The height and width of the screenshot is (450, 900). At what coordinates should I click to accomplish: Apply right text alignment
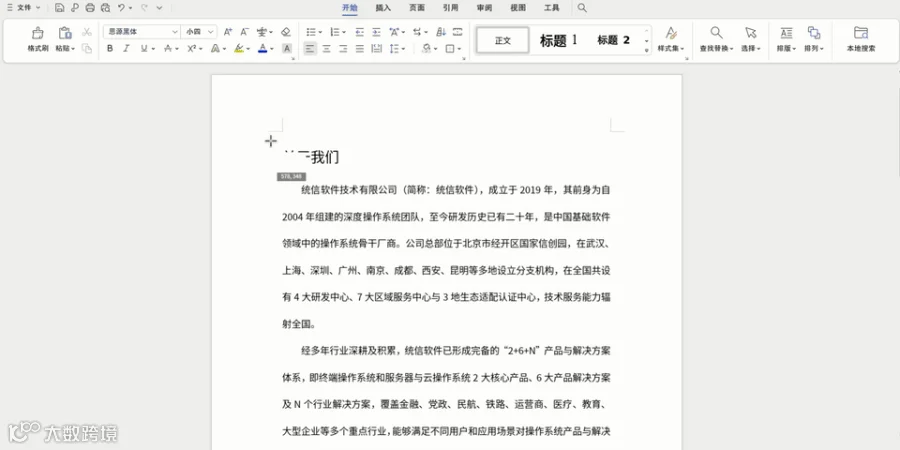343,49
